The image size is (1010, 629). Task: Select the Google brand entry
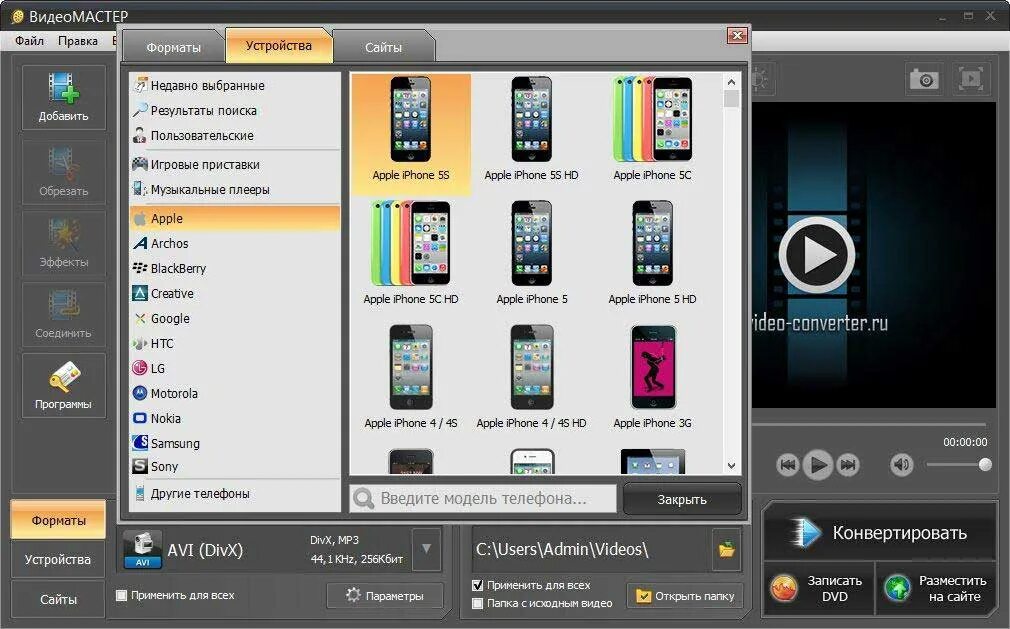(234, 319)
